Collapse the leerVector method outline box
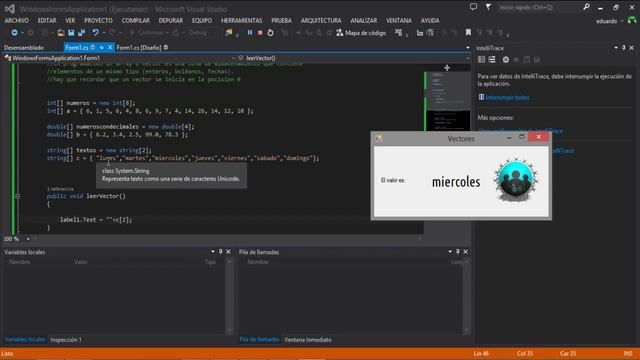Image resolution: width=640 pixels, height=360 pixels. pyautogui.click(x=18, y=196)
